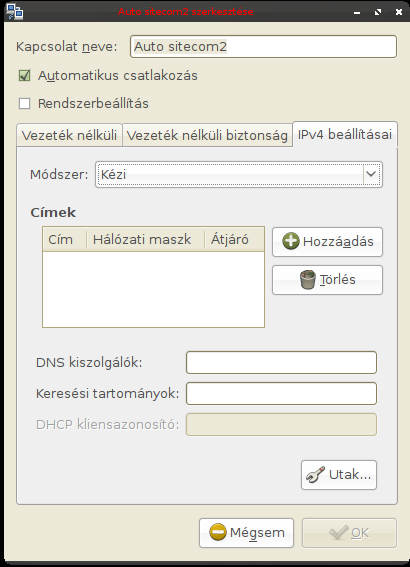Maximize the Auto sitecom2 window
This screenshot has width=410, height=567.
pyautogui.click(x=378, y=12)
